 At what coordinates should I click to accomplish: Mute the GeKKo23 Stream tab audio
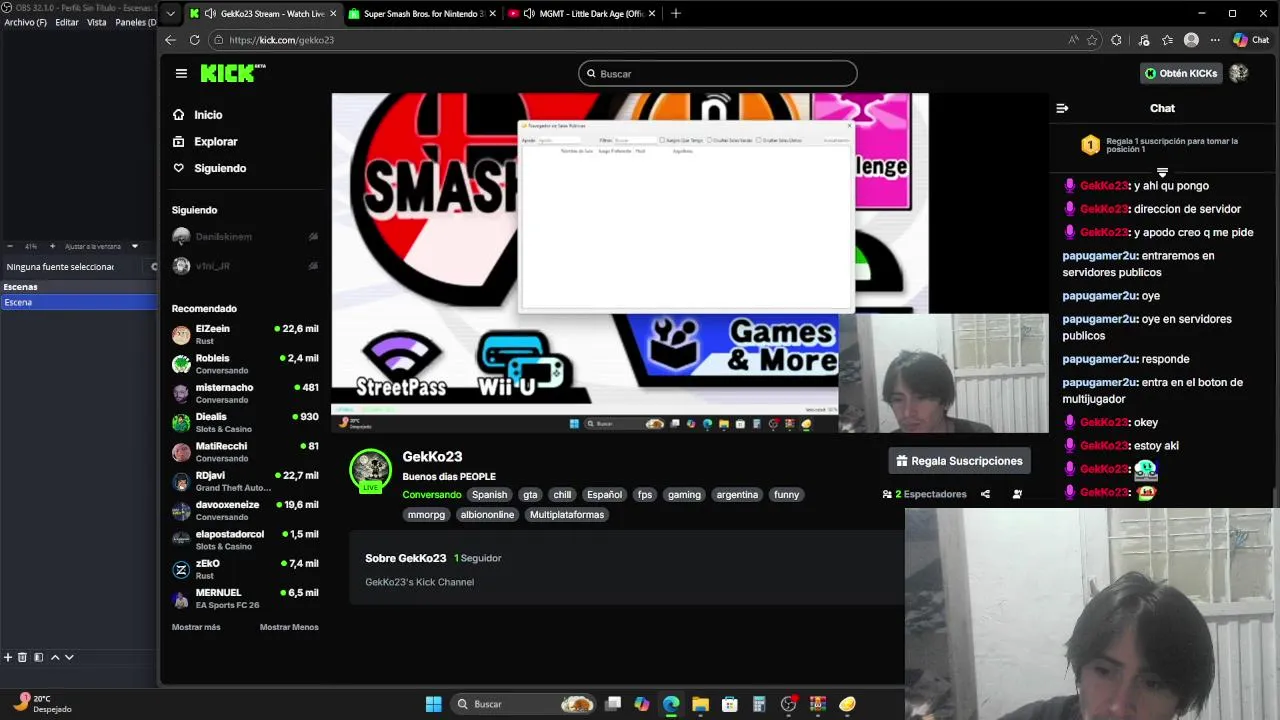[209, 14]
